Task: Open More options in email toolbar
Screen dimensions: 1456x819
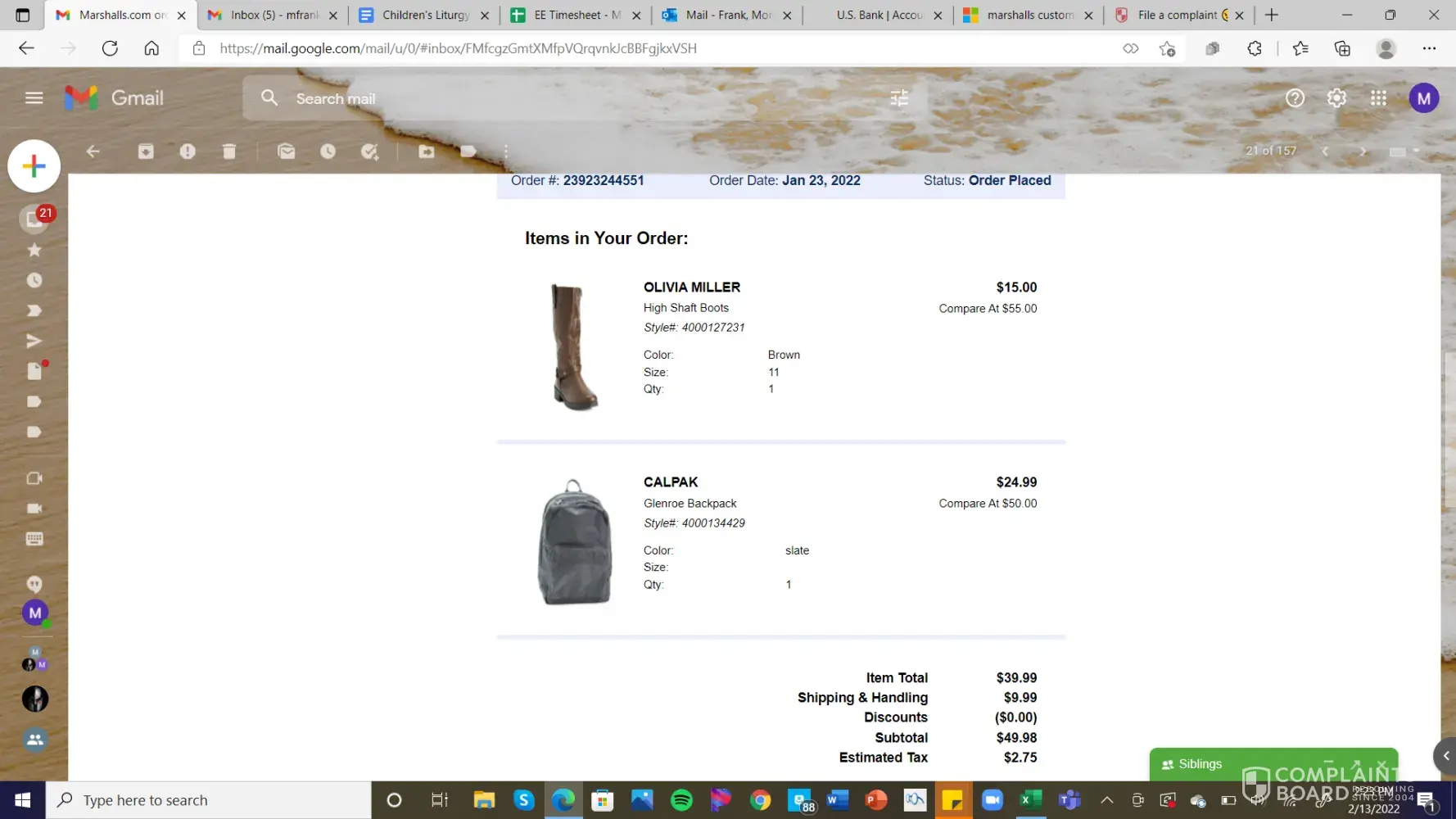Action: pos(506,152)
